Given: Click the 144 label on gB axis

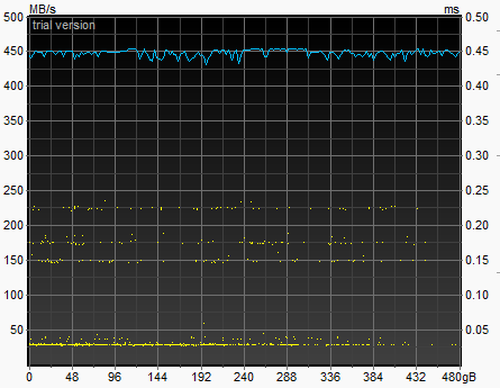Looking at the screenshot, I should (x=157, y=377).
